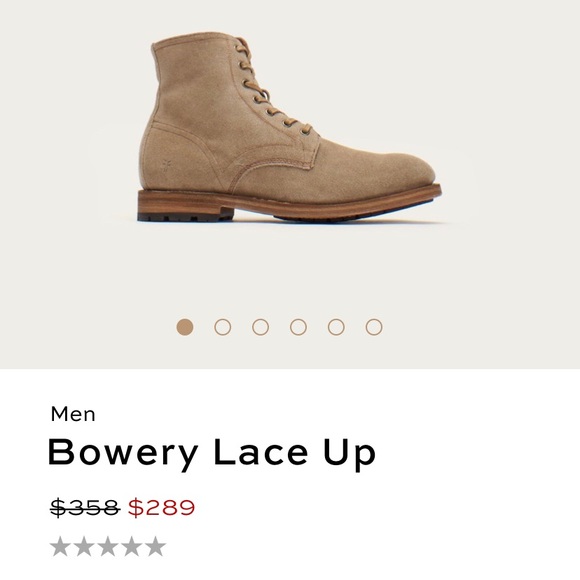Click the second rating star

[84, 546]
